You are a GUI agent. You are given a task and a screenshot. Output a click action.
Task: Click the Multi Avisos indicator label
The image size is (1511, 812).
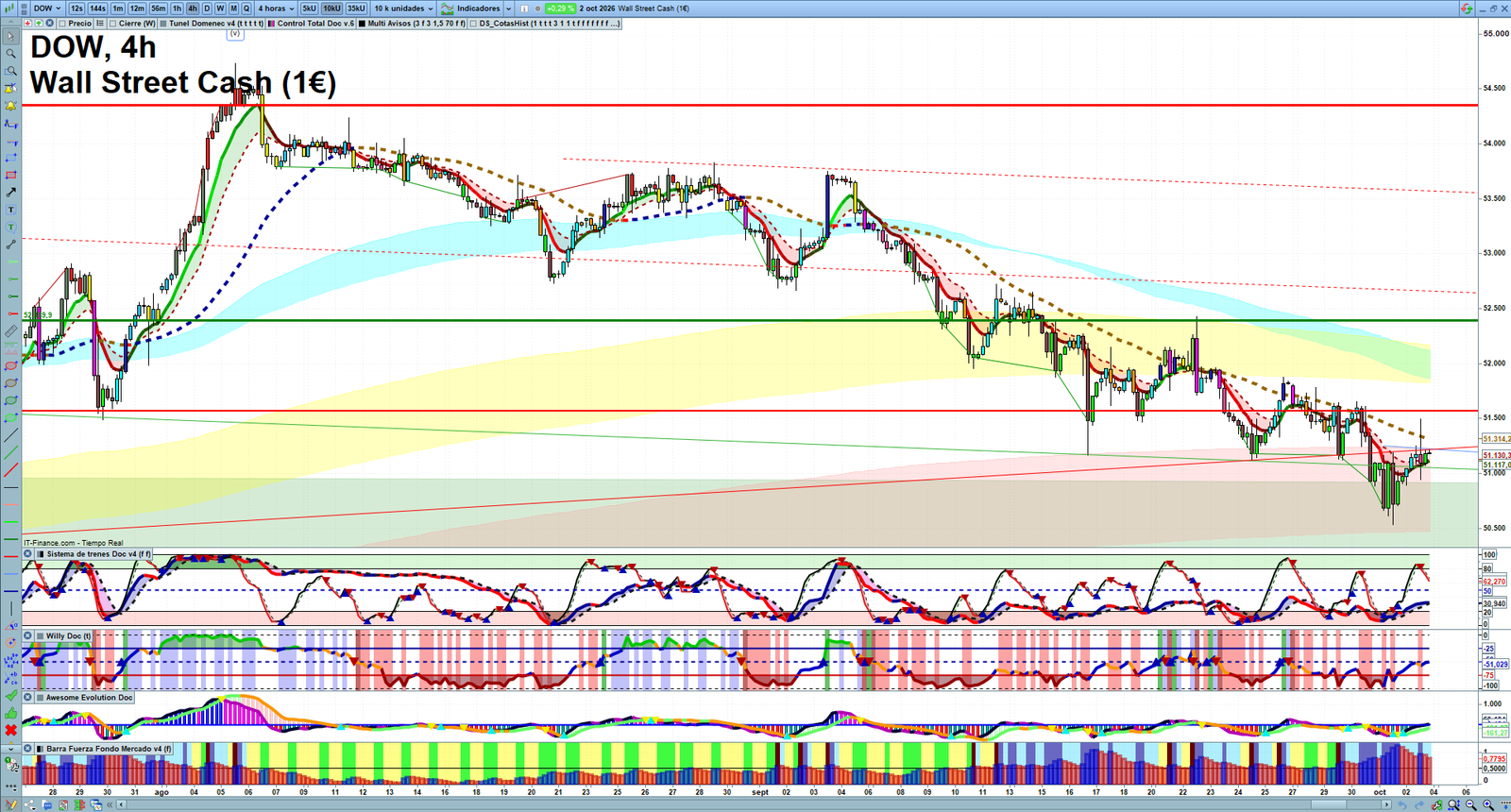416,24
